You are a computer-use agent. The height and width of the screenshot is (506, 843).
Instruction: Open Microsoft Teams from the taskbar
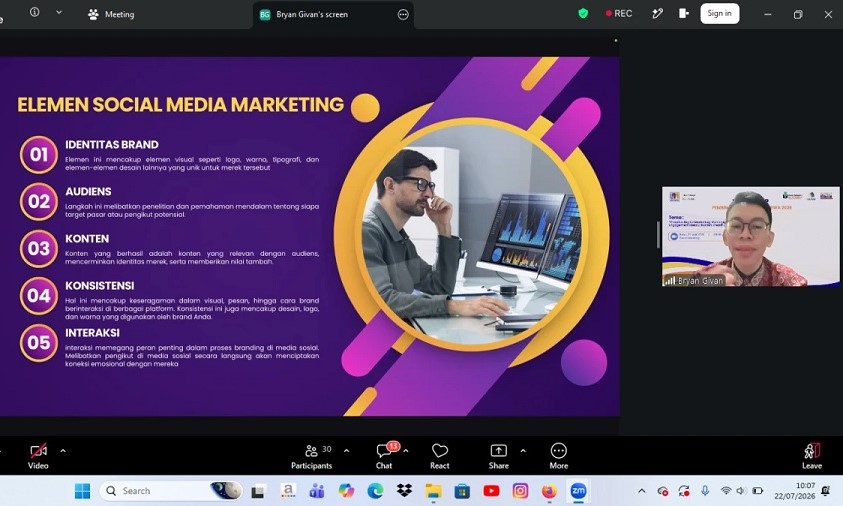[x=317, y=491]
